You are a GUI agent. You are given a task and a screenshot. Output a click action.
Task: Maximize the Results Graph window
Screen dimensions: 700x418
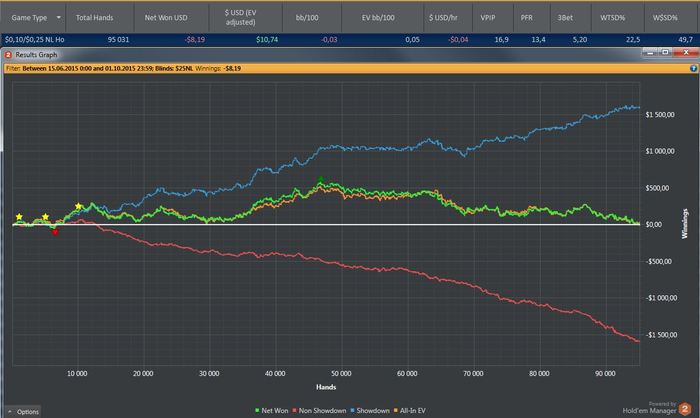point(665,53)
